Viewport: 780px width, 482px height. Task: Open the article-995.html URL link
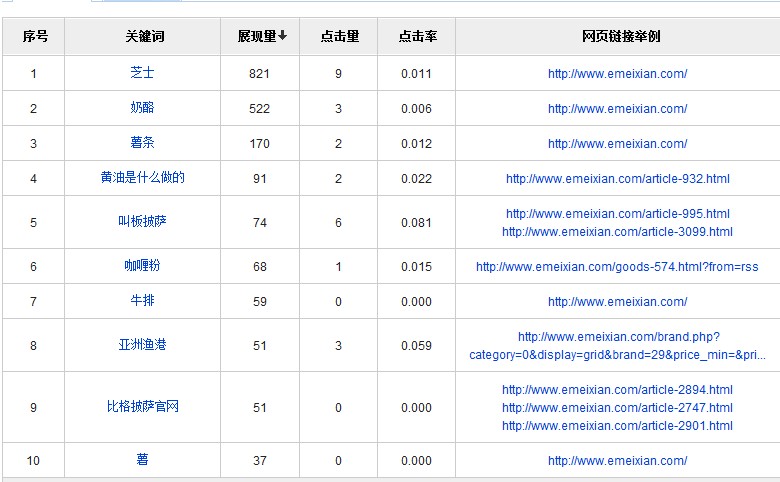coord(617,214)
